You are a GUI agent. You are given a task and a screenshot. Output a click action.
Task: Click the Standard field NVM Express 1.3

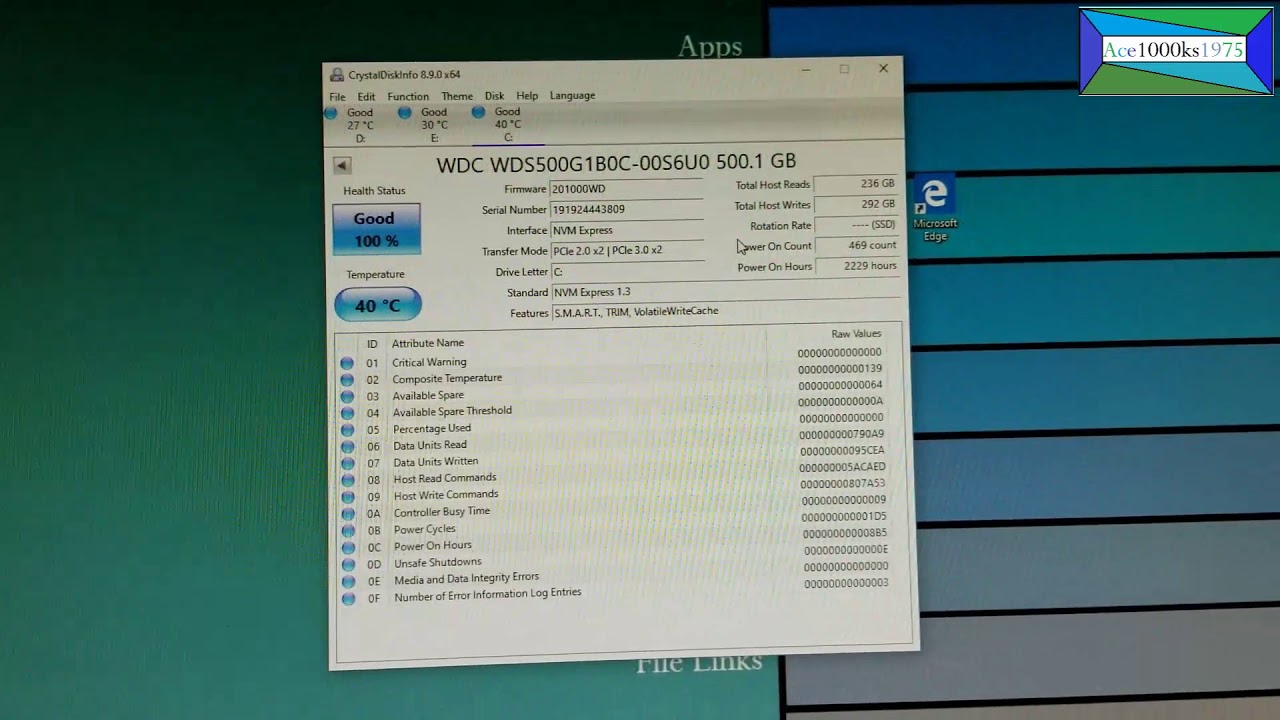point(725,292)
